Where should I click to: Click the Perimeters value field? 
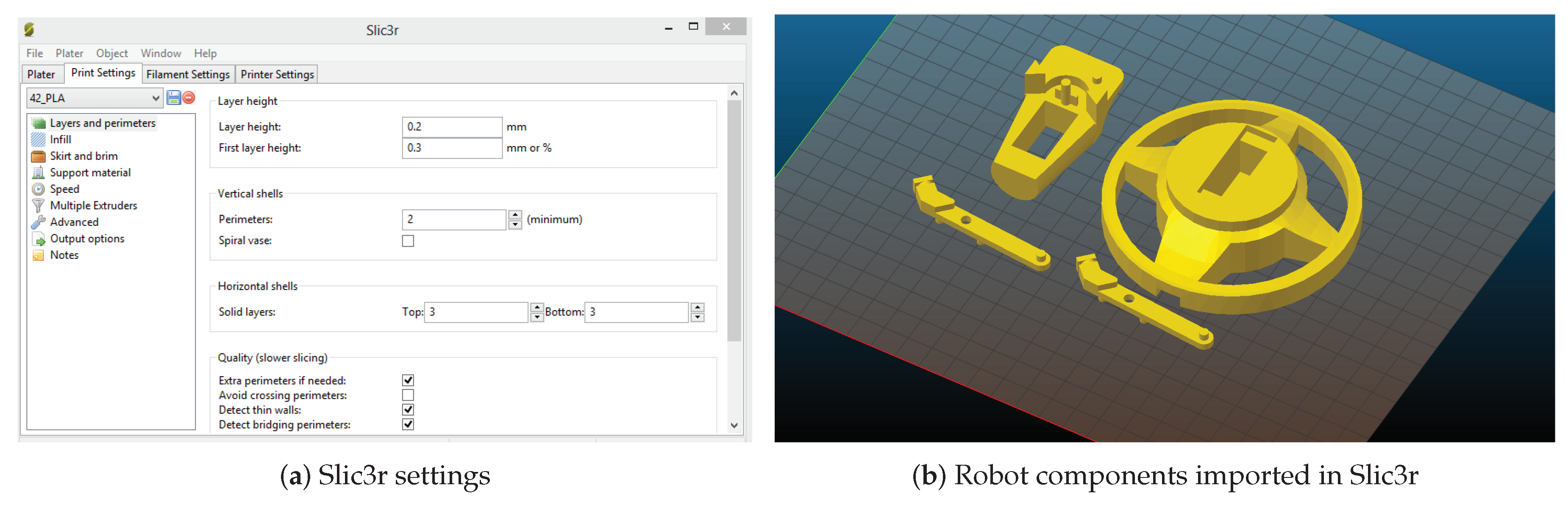click(x=454, y=219)
